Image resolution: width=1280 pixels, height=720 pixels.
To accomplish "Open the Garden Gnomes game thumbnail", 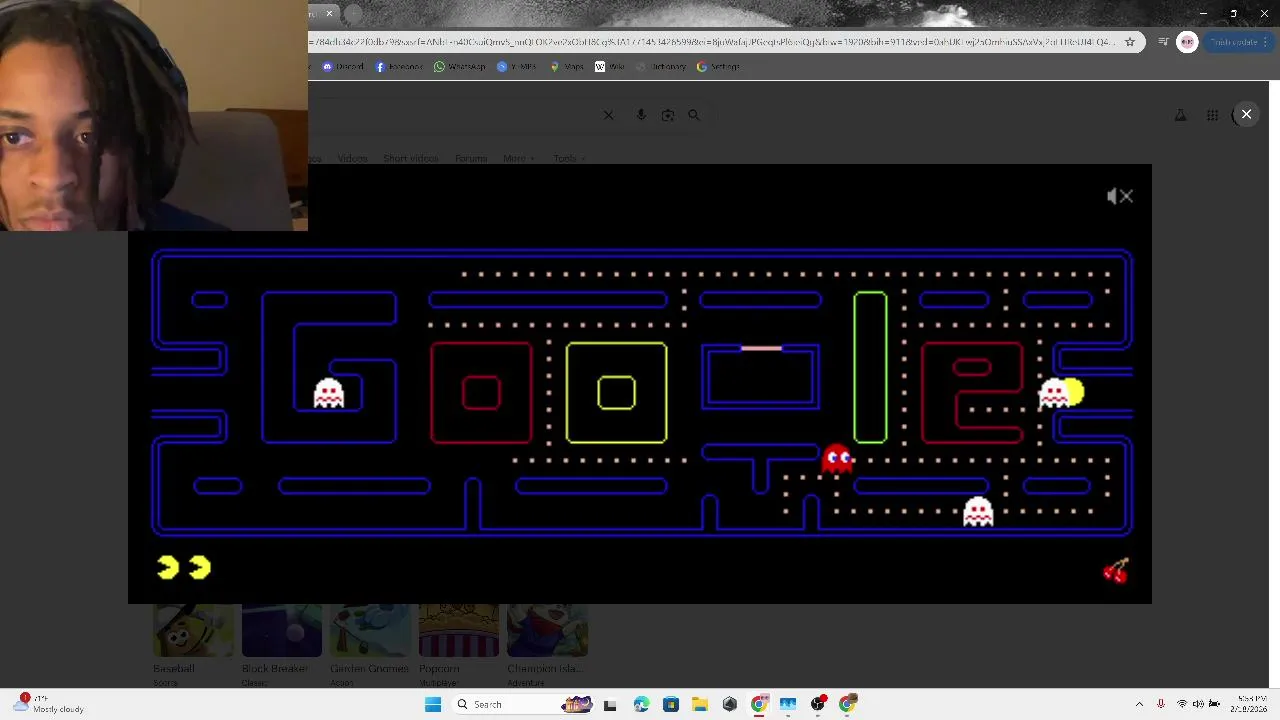I will [x=370, y=631].
